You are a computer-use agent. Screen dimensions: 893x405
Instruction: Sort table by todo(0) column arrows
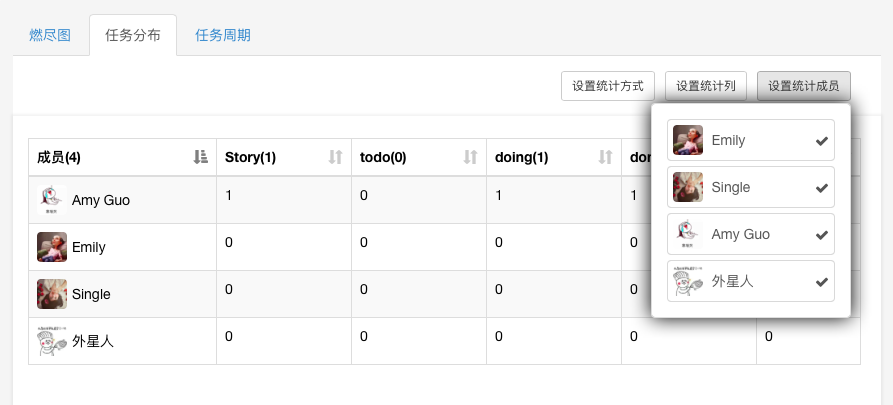(x=470, y=157)
